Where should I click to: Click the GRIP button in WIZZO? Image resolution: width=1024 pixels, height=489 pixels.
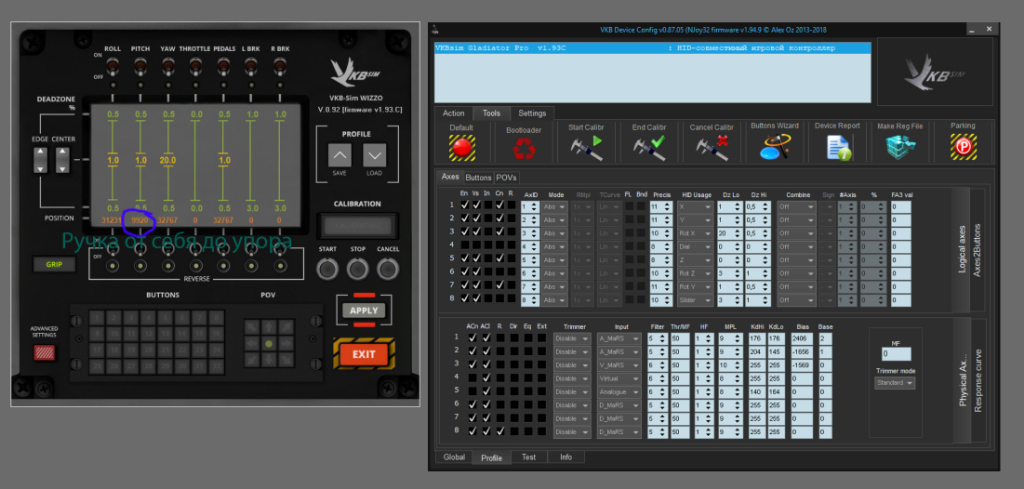coord(54,264)
